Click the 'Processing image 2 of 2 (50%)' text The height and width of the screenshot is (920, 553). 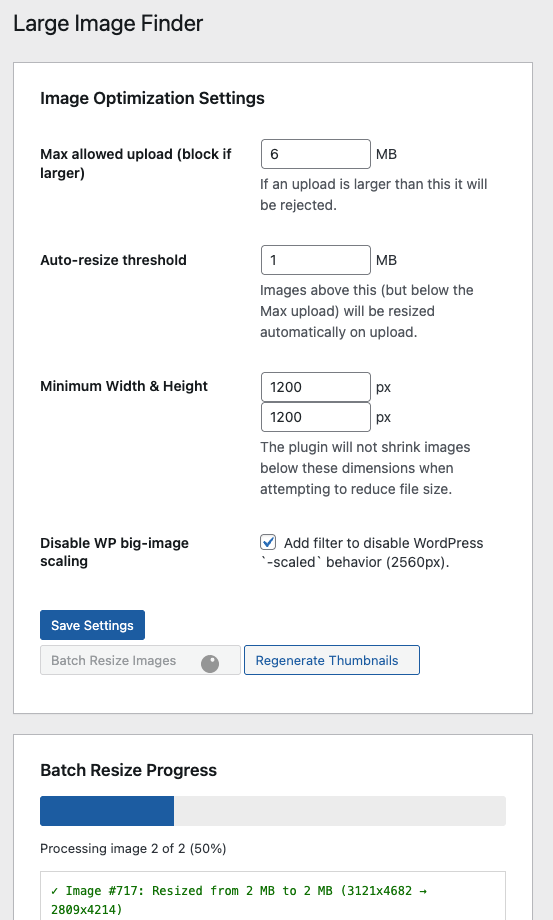click(133, 848)
